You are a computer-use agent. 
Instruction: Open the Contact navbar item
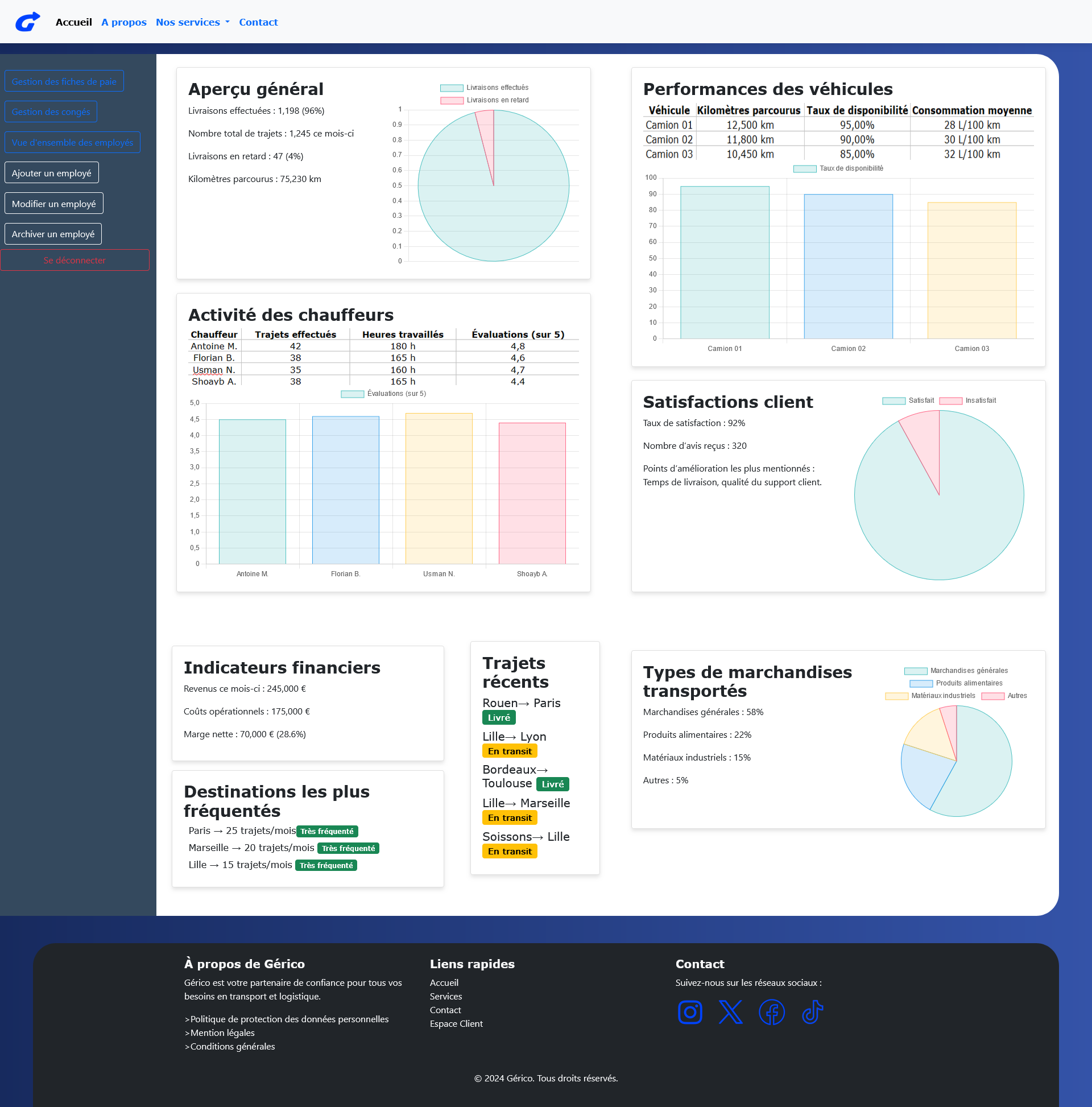point(258,22)
